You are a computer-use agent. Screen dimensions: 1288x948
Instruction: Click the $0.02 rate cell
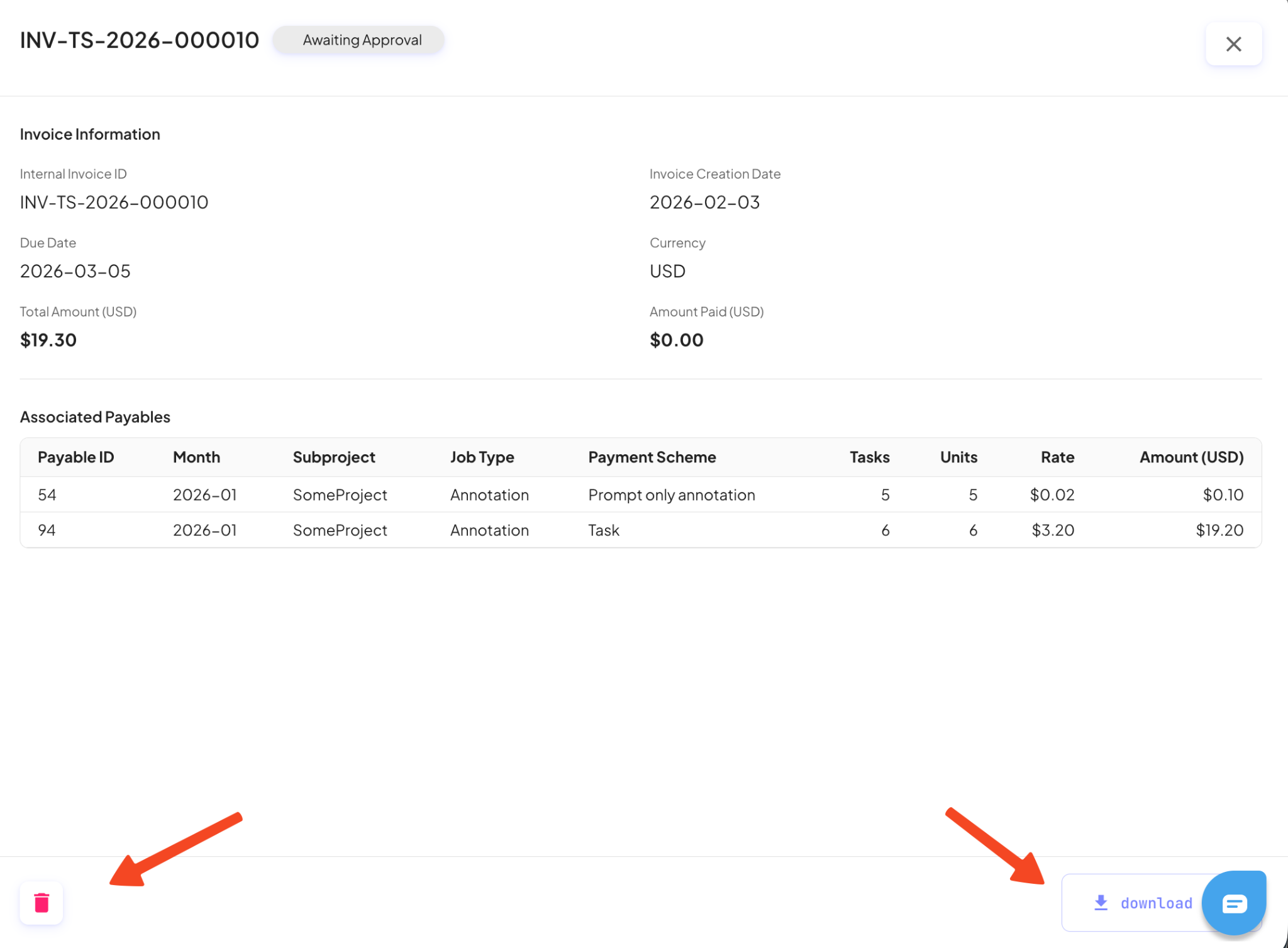1052,495
